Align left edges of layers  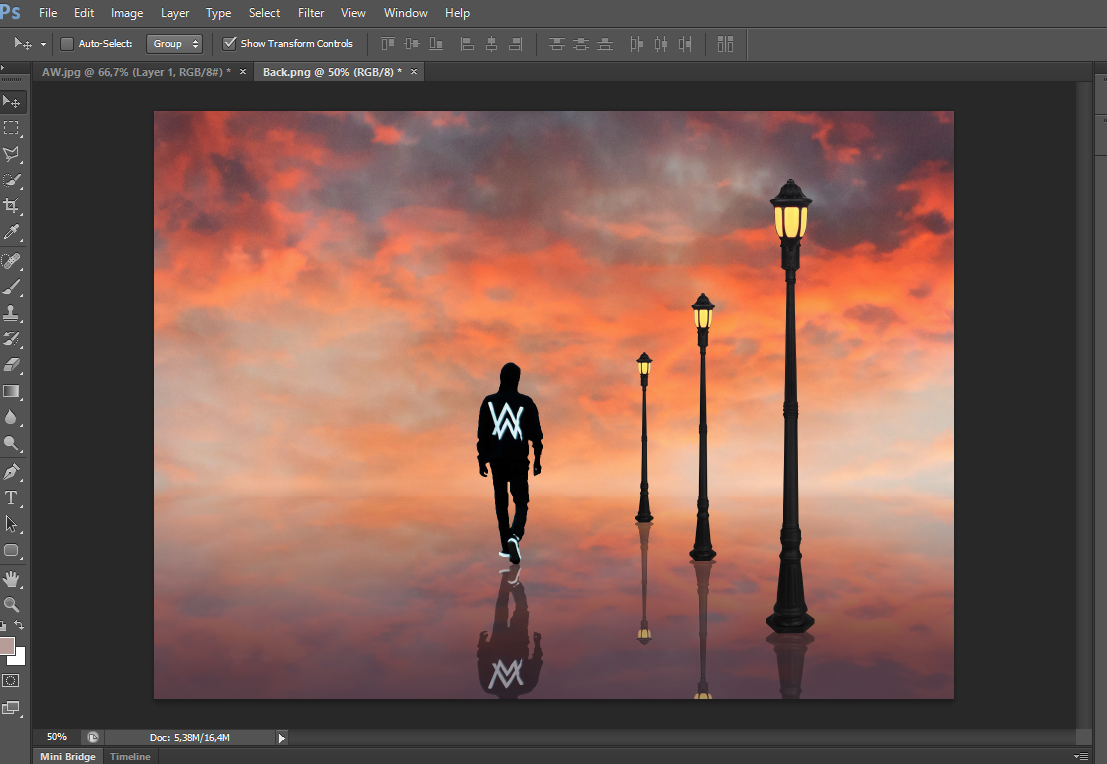(x=467, y=44)
